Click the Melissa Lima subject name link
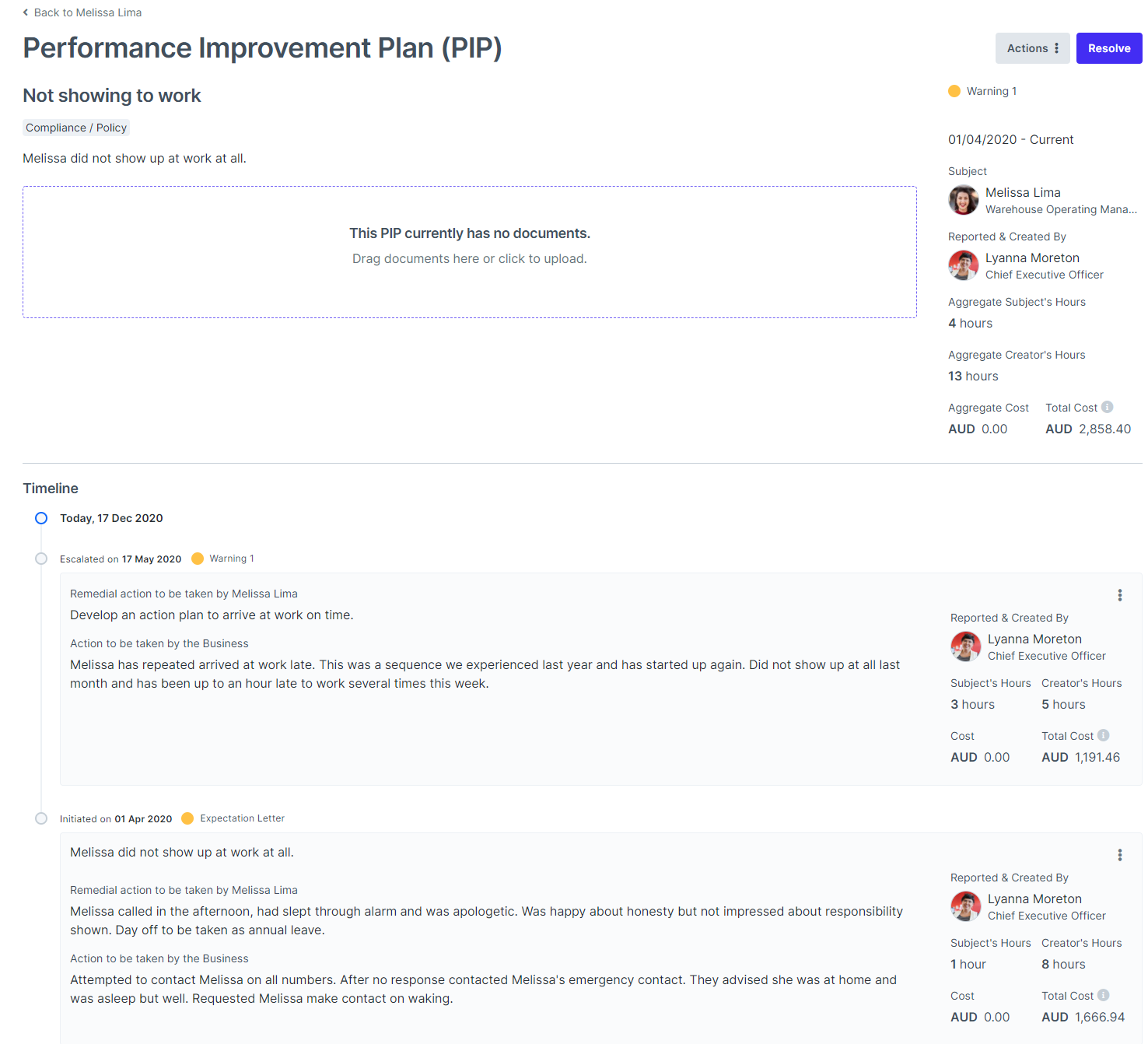 (1022, 192)
